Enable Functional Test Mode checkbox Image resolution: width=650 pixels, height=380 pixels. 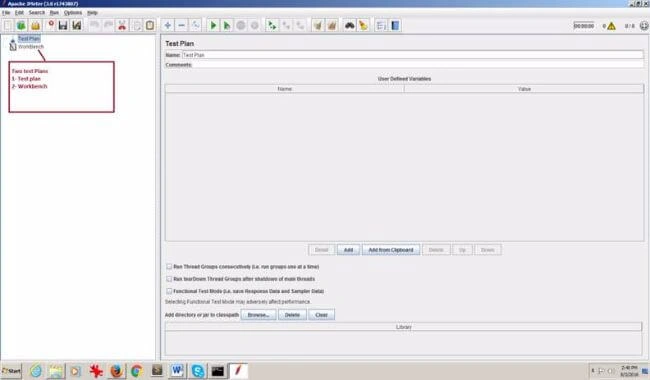[169, 291]
